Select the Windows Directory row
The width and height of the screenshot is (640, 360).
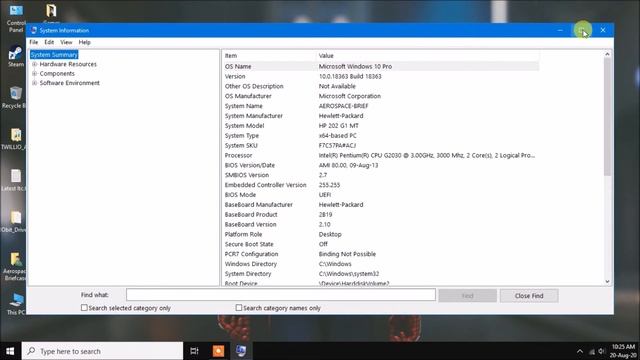point(381,264)
